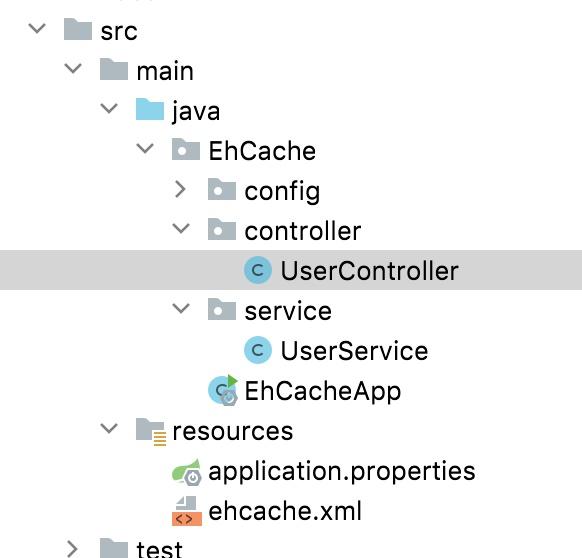Collapse the service package chevron

click(181, 309)
